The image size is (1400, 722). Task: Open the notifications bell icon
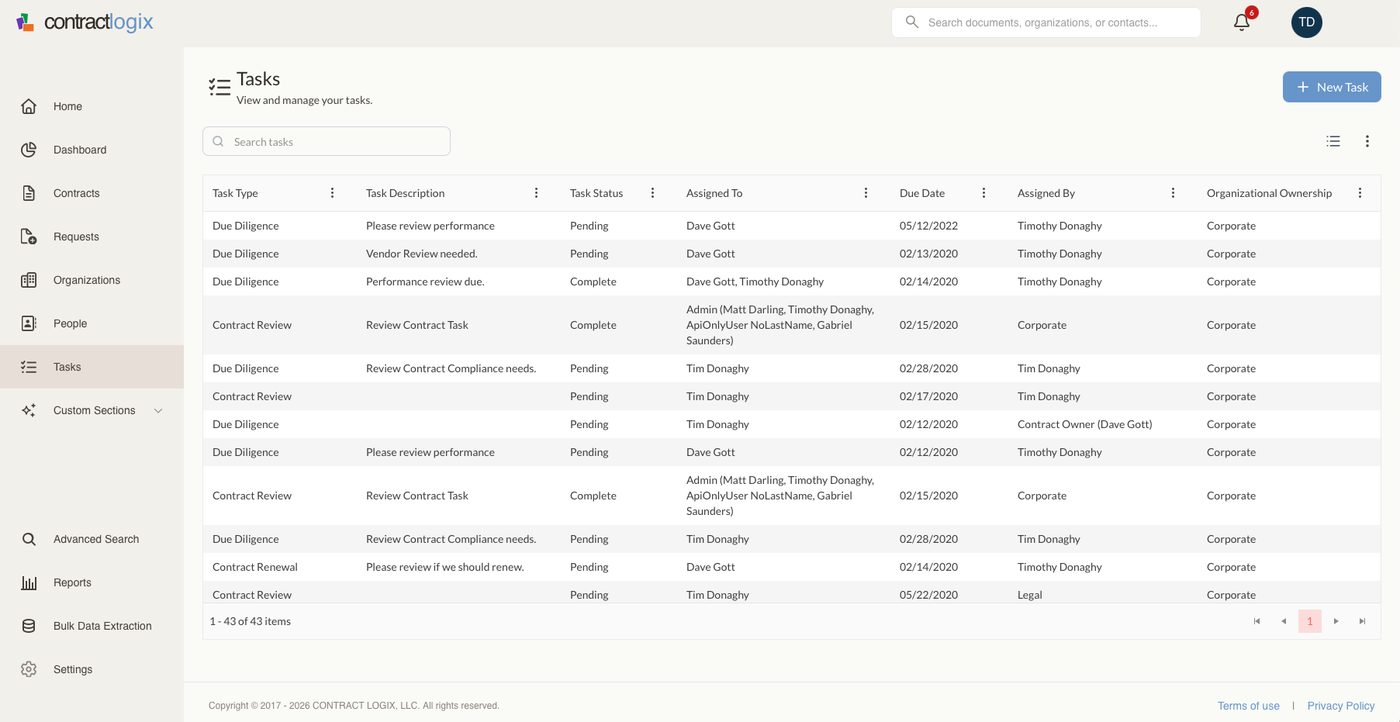[x=1242, y=22]
